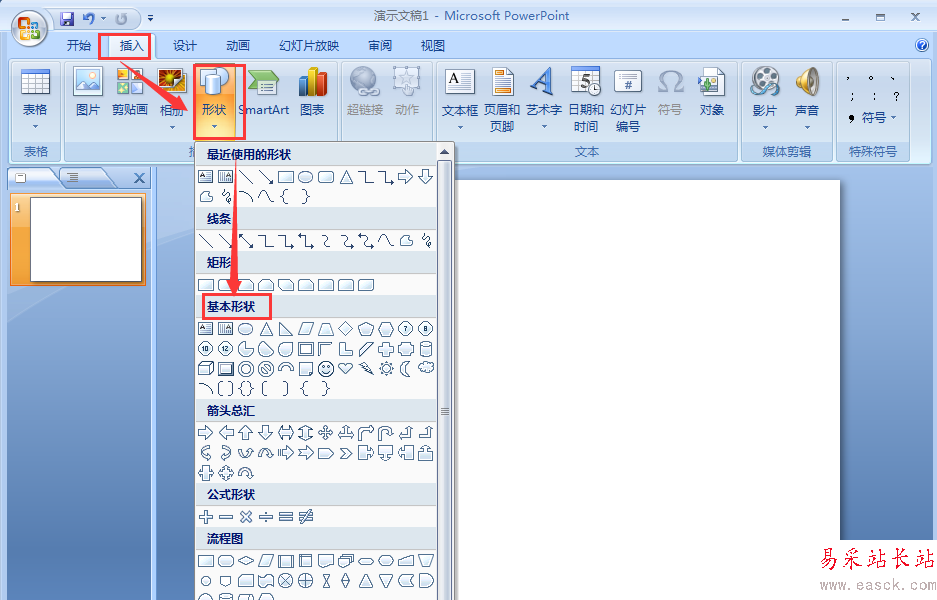This screenshot has width=937, height=600.
Task: Expand the 相册 photo album dropdown
Action: (x=172, y=127)
